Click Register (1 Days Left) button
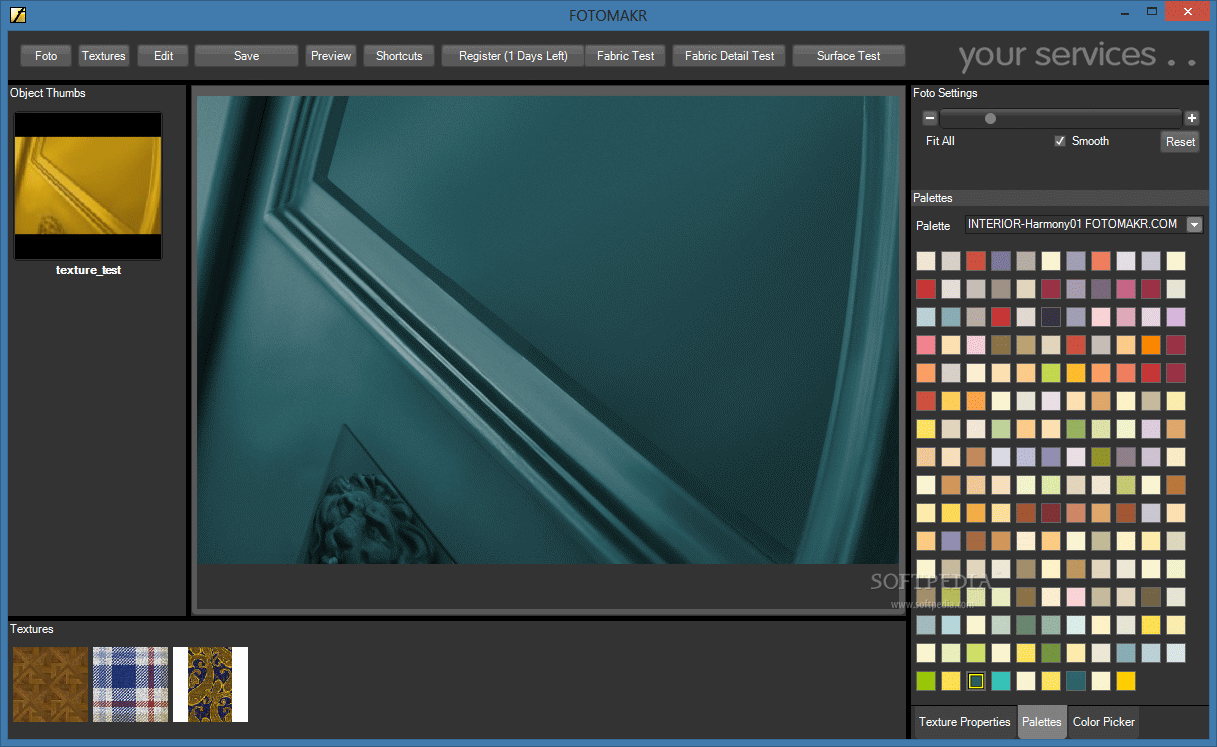 click(x=513, y=56)
